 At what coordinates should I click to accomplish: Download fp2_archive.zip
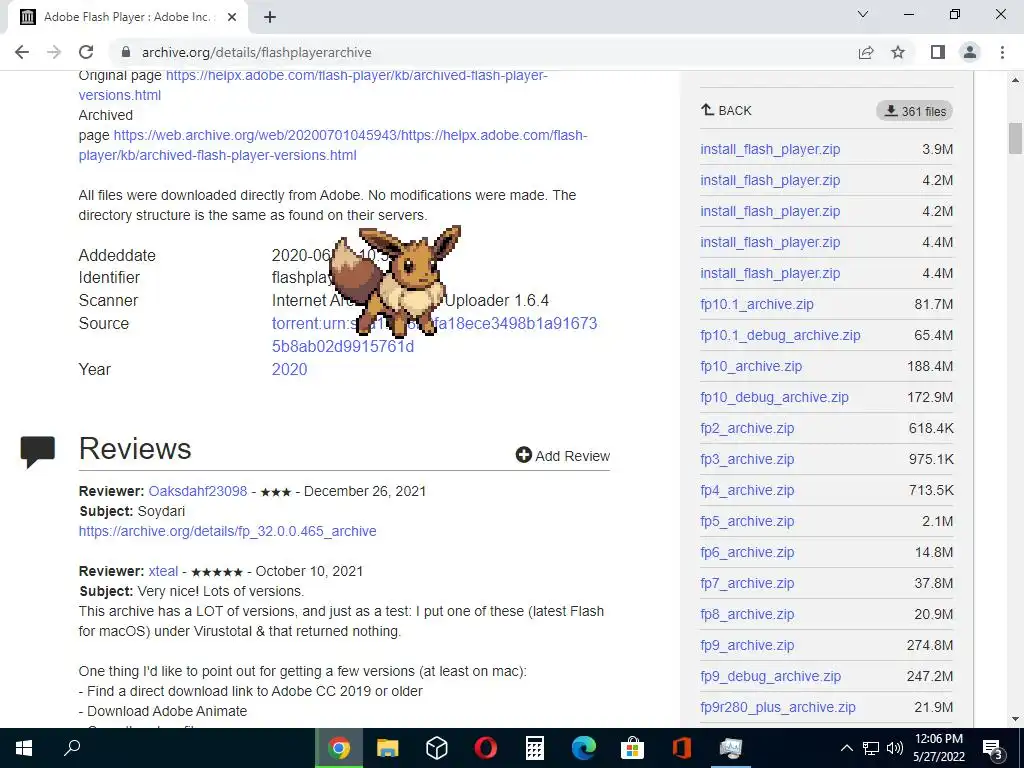[747, 428]
